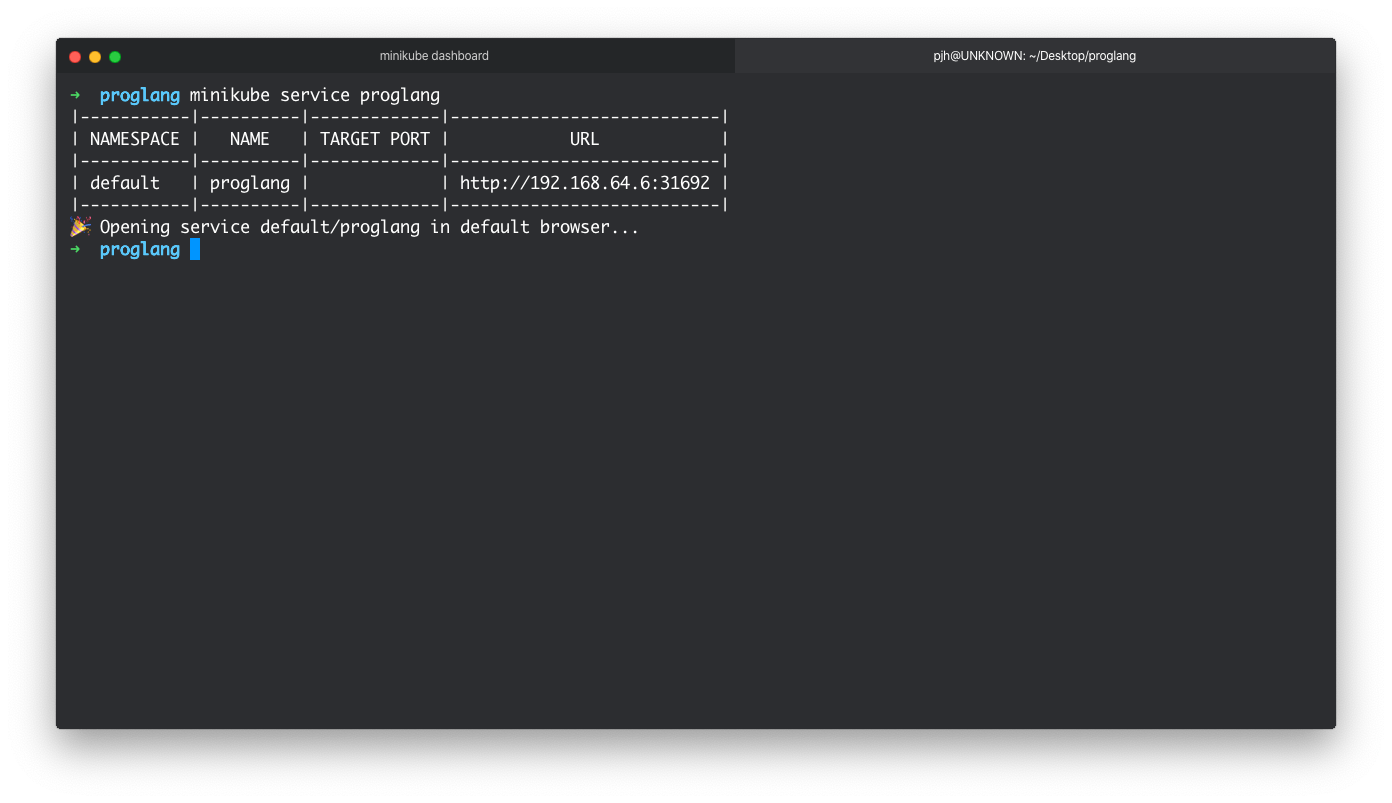Select the default namespace cell in the table

coord(125,182)
